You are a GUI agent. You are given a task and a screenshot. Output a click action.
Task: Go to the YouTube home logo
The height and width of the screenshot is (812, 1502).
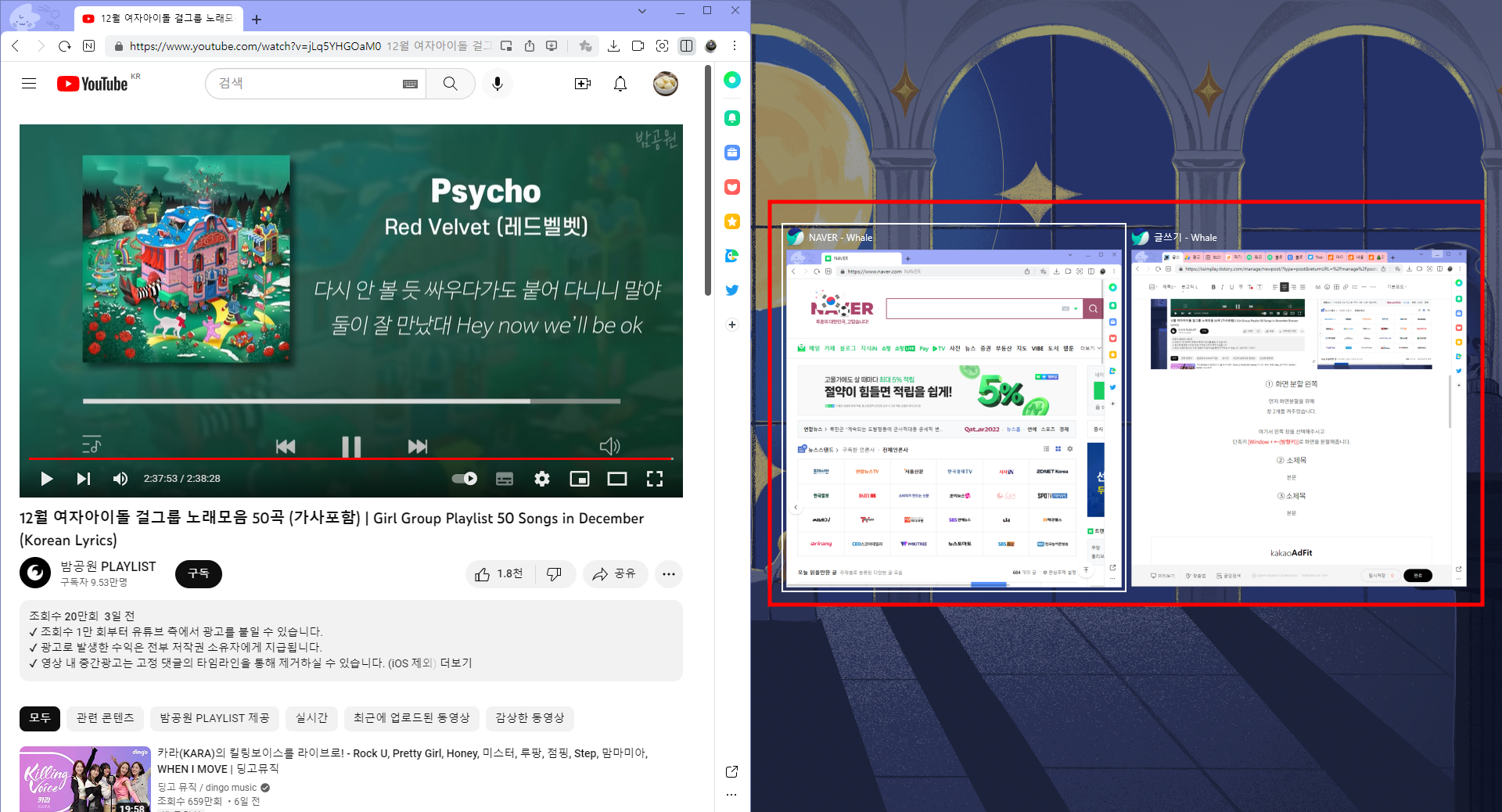coord(92,84)
